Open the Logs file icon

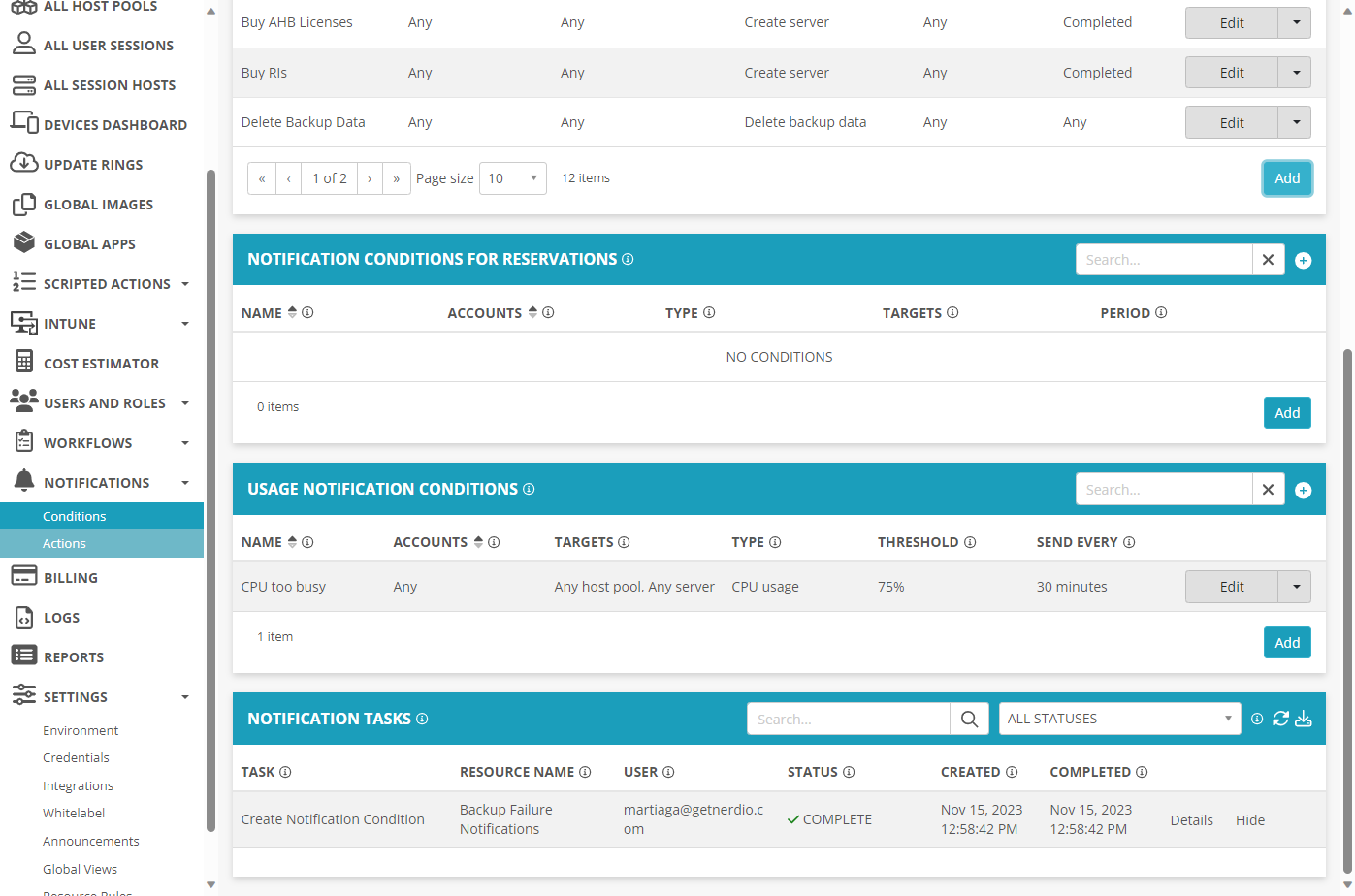(x=24, y=617)
